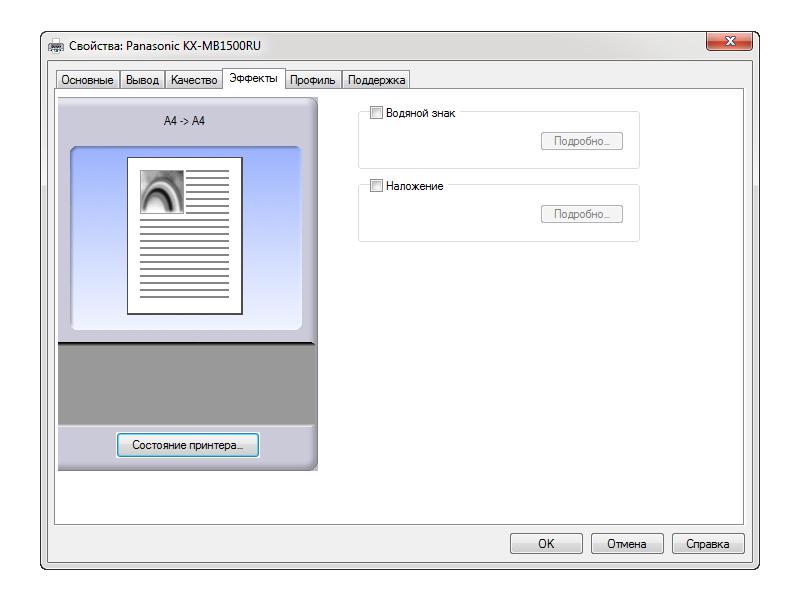Click Подробно button under Наложение
800x600 pixels.
(582, 214)
